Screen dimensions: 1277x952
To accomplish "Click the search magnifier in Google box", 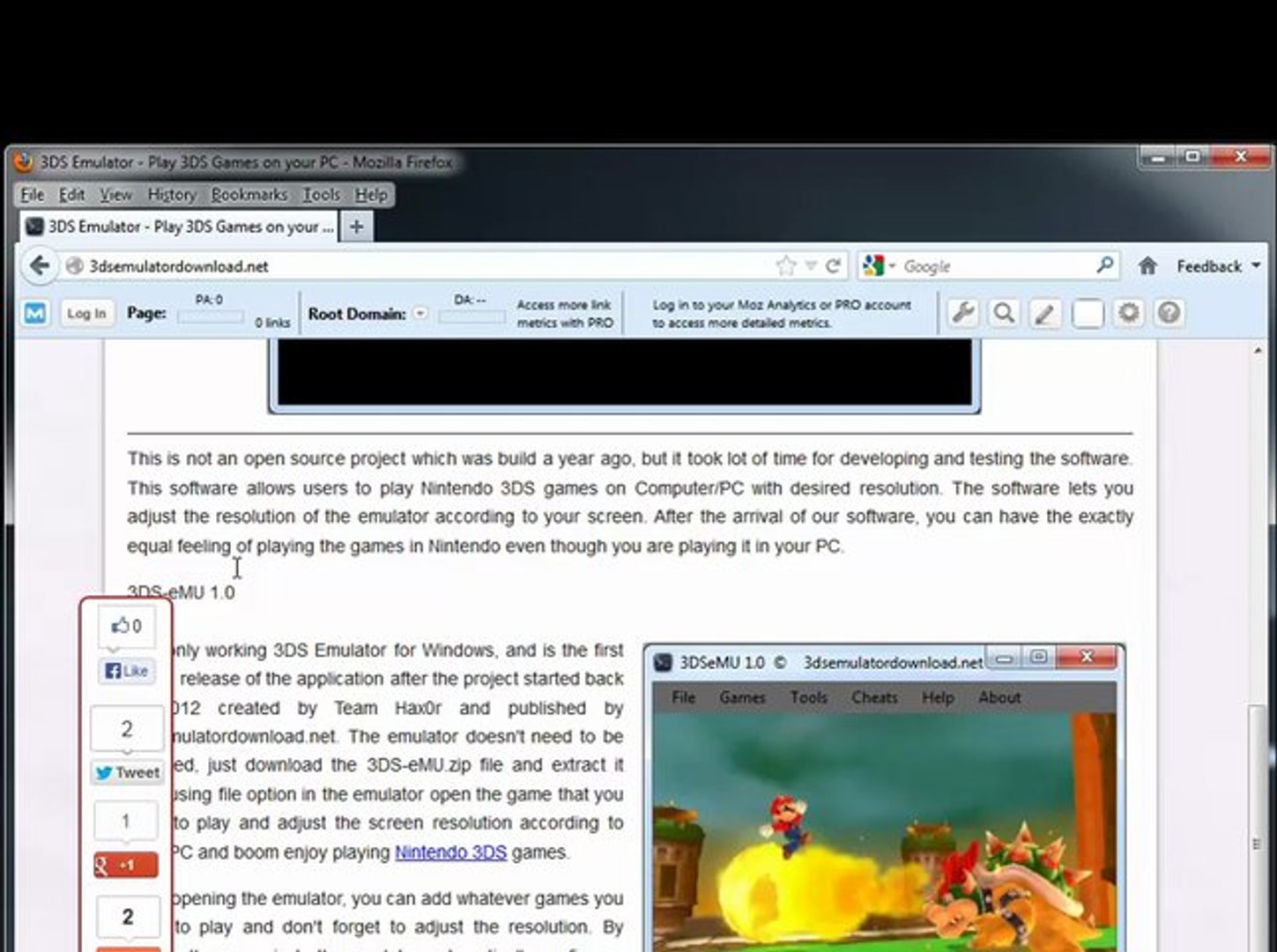I will (1104, 264).
